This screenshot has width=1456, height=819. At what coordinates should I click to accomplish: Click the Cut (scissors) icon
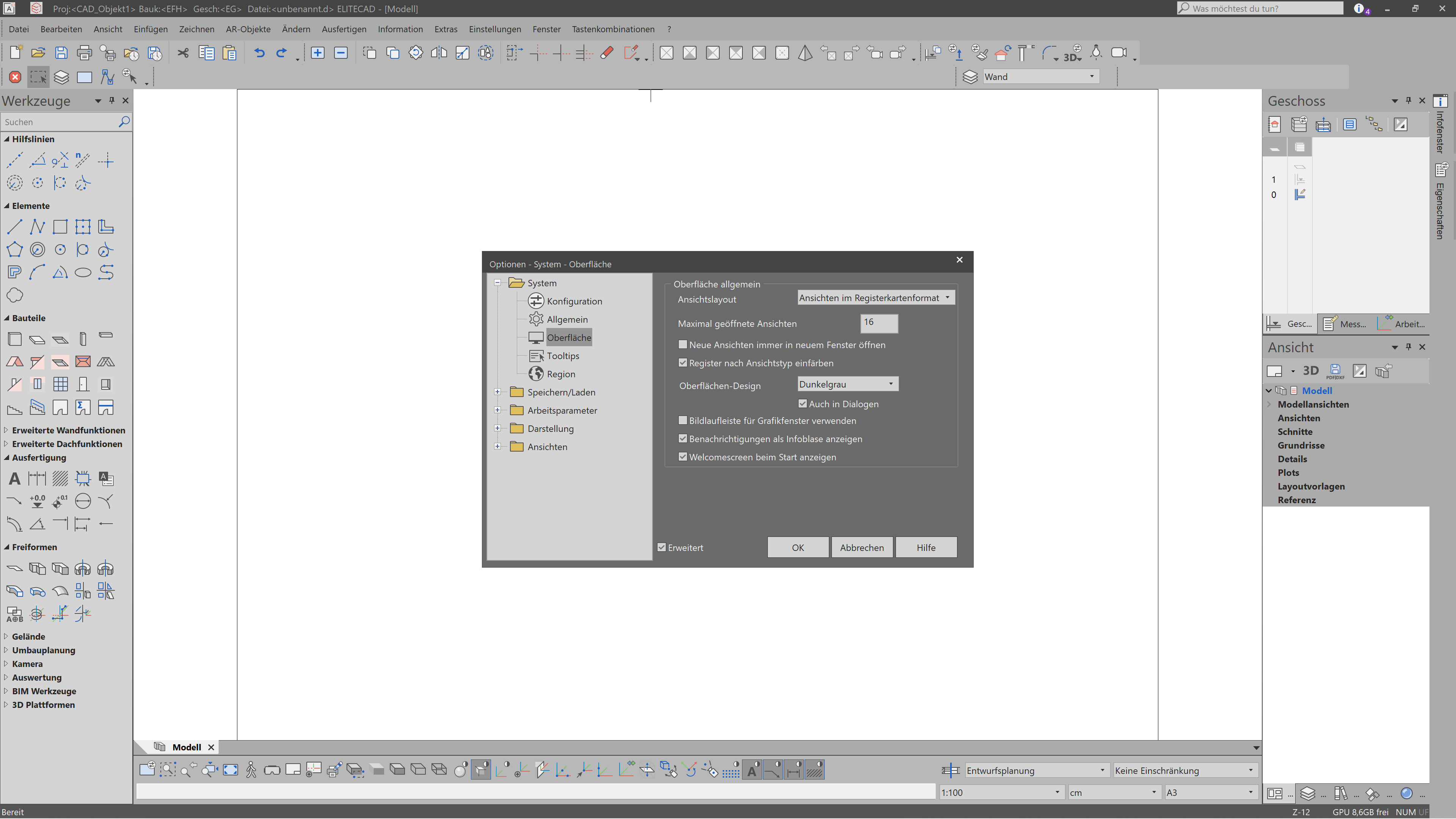coord(182,53)
